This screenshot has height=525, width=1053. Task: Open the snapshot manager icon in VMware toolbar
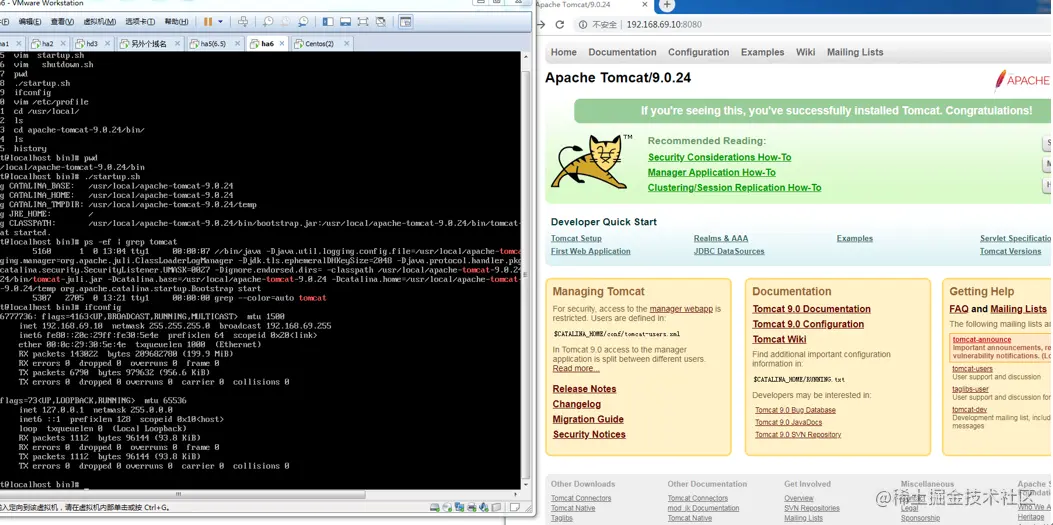(x=303, y=21)
